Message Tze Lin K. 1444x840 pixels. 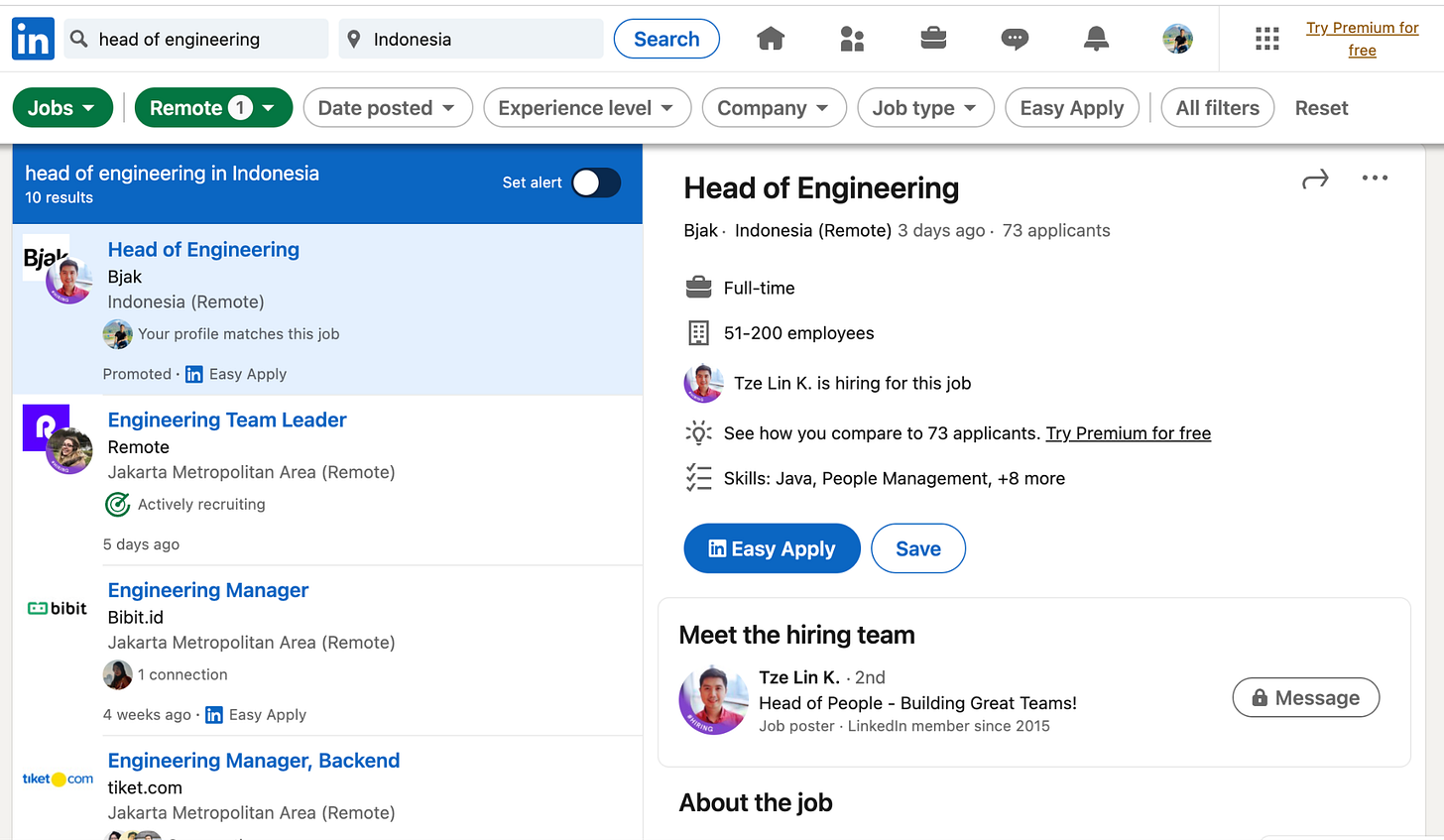tap(1305, 698)
